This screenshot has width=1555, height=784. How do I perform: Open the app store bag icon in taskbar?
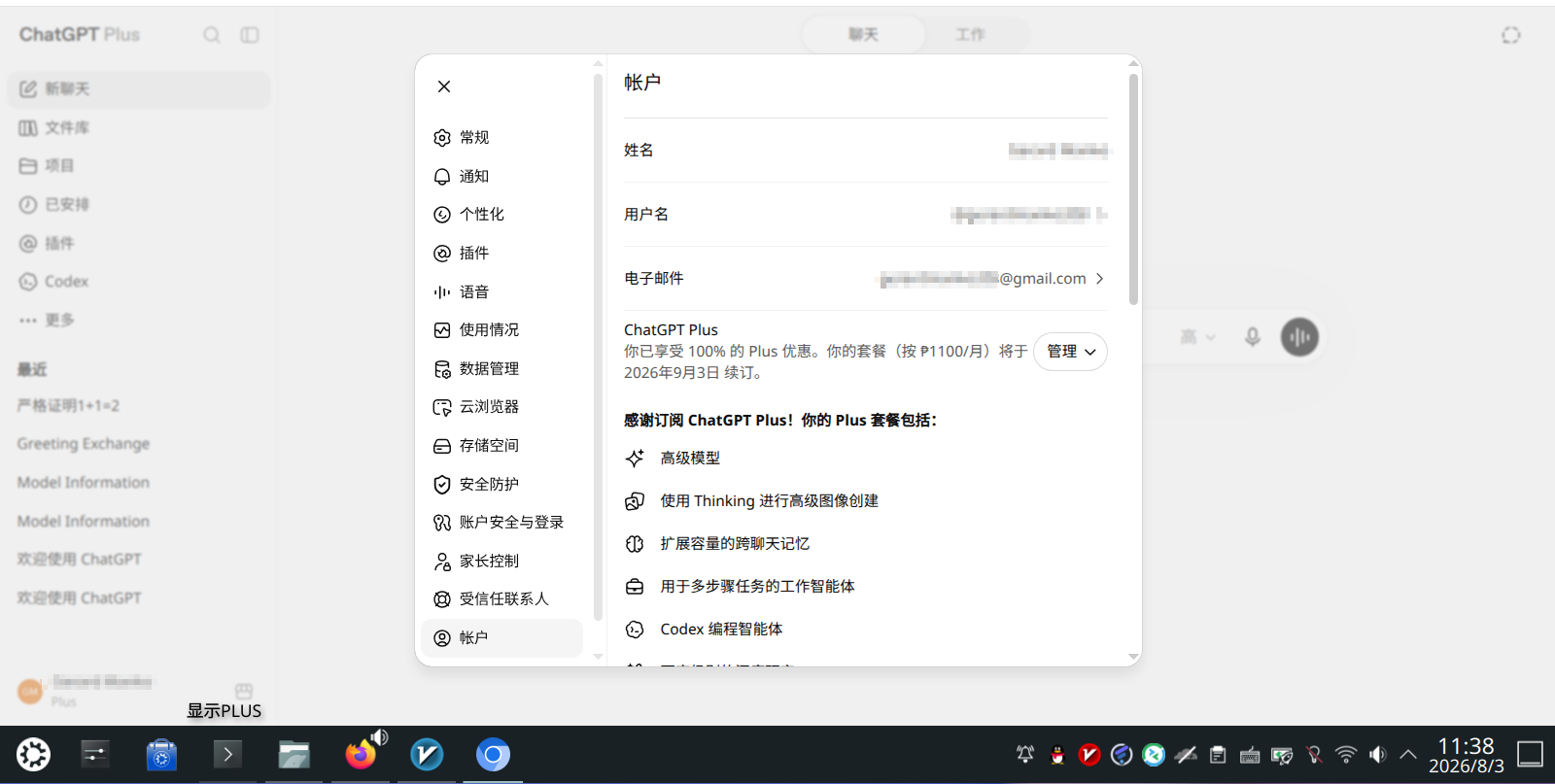coord(161,755)
